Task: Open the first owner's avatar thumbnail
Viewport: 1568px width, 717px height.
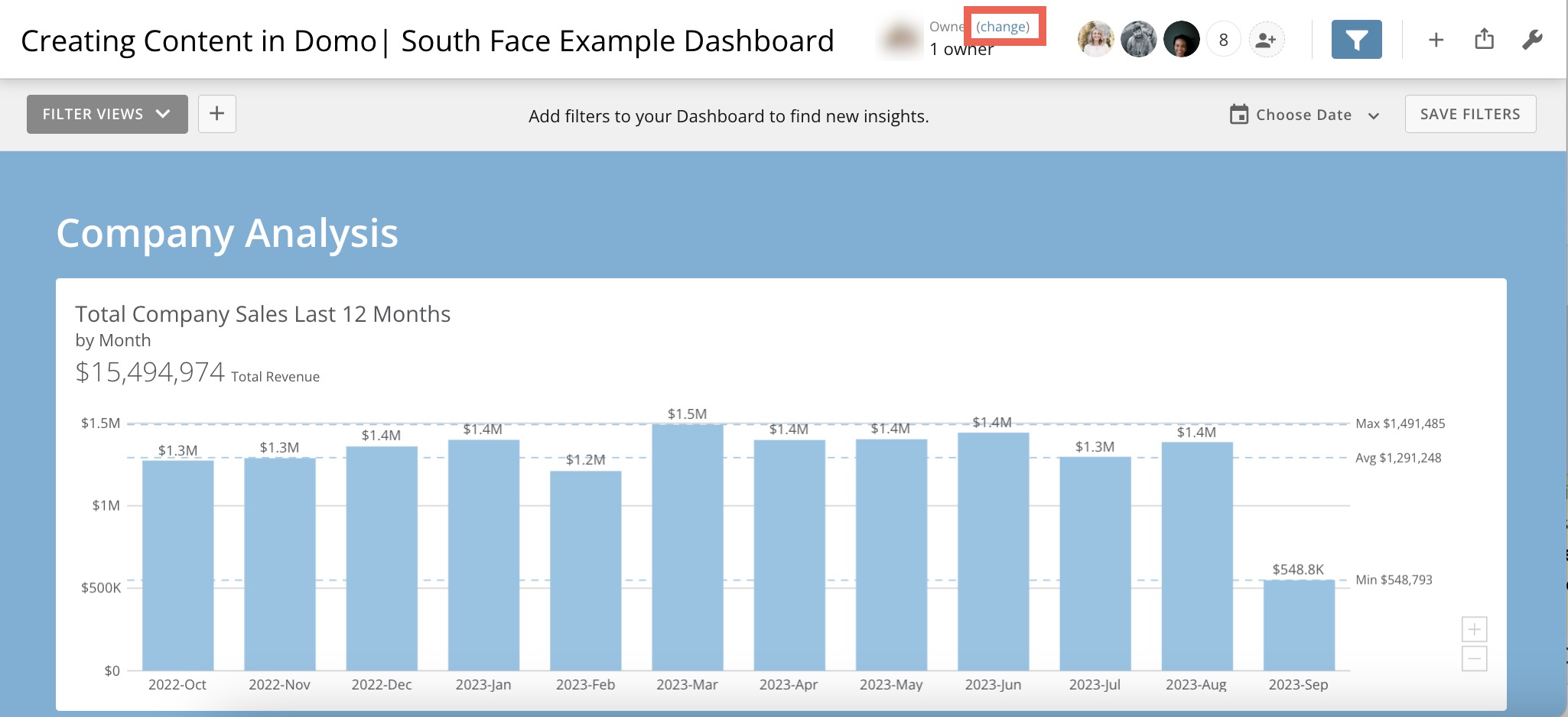Action: pyautogui.click(x=1096, y=38)
